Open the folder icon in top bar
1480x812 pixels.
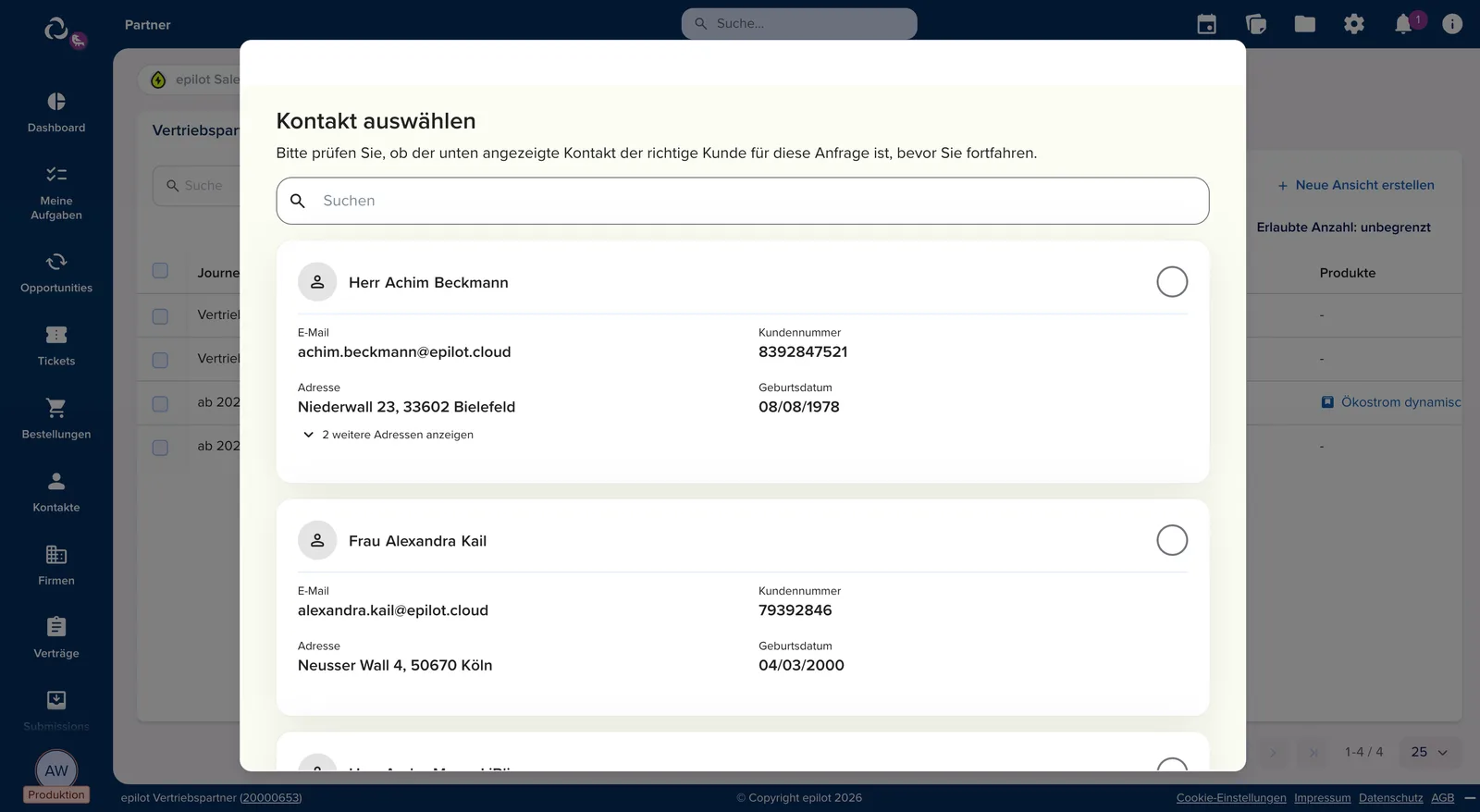(1305, 24)
